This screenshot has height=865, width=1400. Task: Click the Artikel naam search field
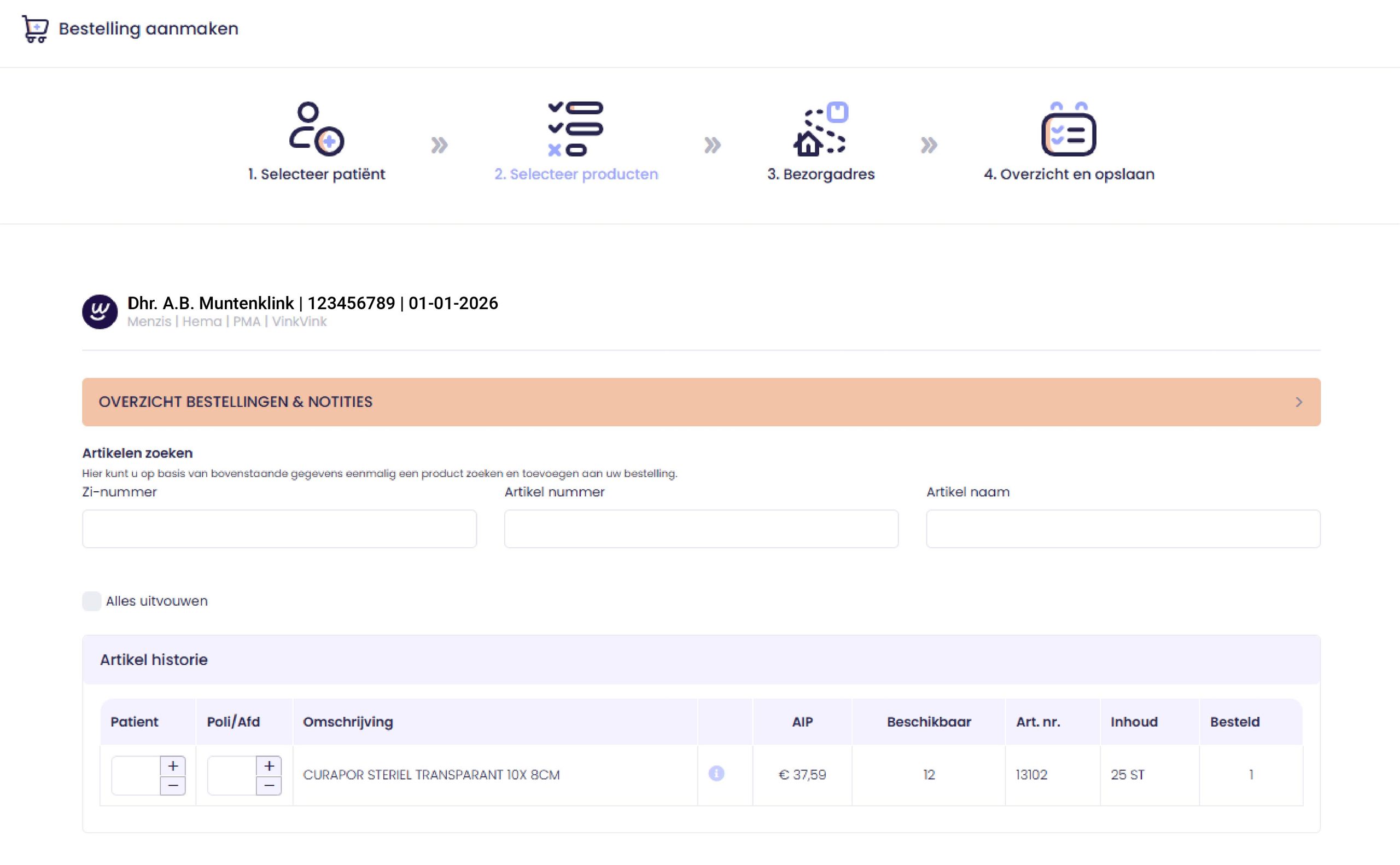[1123, 529]
